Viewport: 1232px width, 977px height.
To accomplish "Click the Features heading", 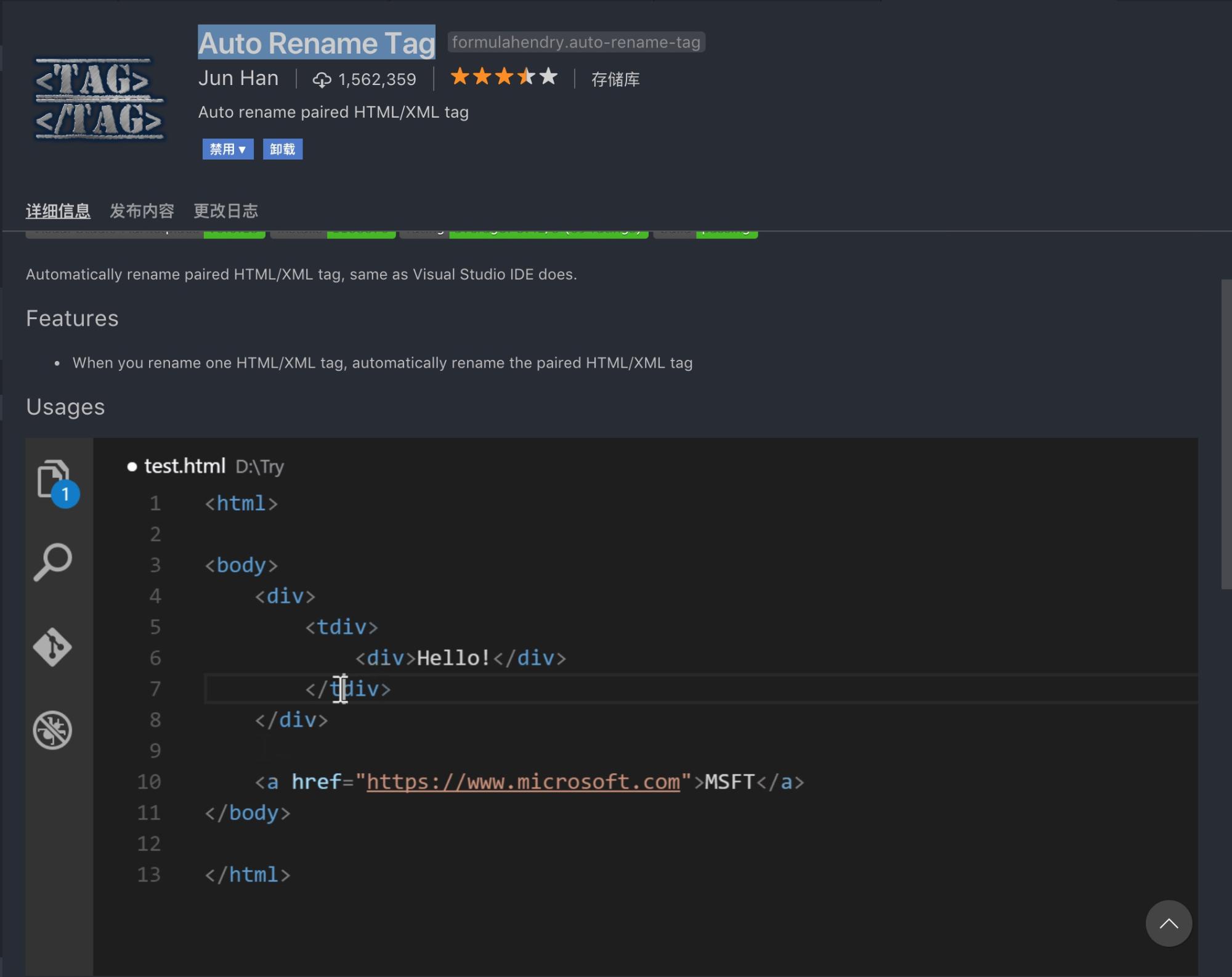I will coord(72,318).
